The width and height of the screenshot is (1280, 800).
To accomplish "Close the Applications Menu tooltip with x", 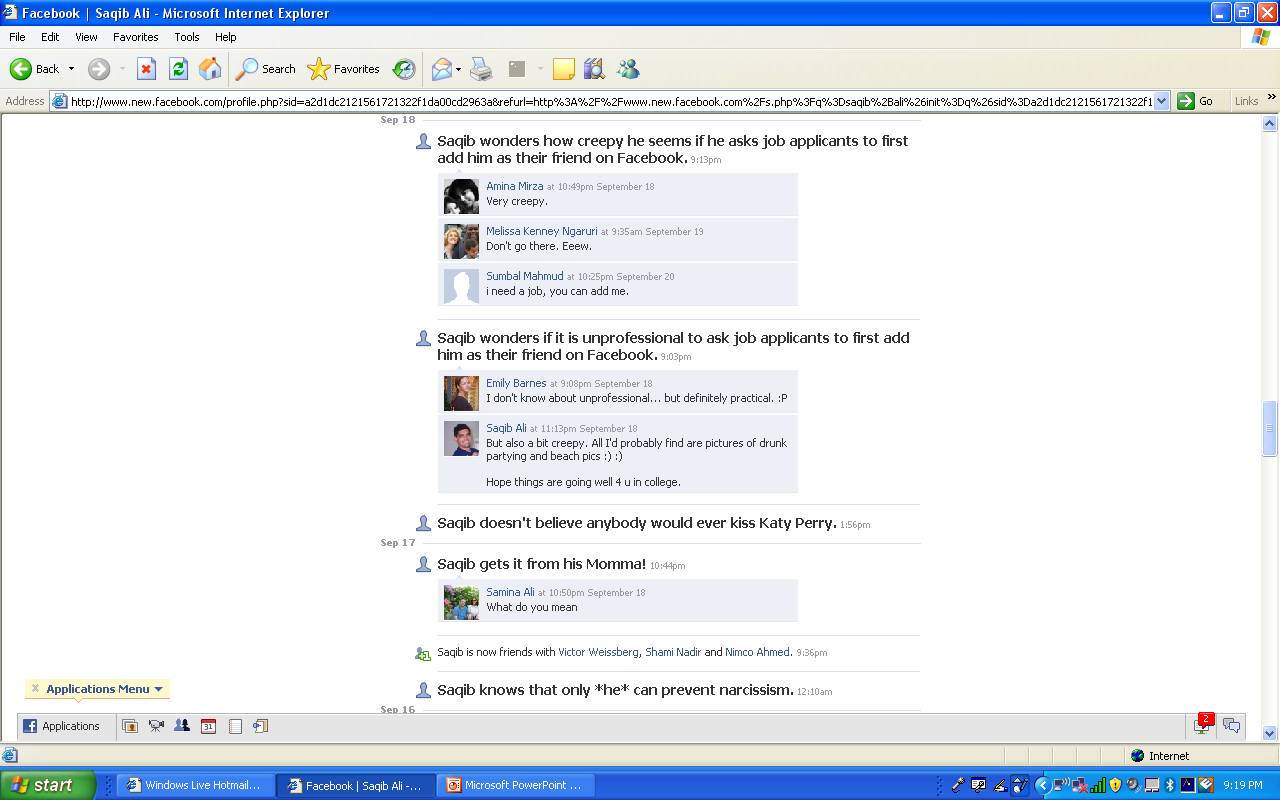I will 35,688.
